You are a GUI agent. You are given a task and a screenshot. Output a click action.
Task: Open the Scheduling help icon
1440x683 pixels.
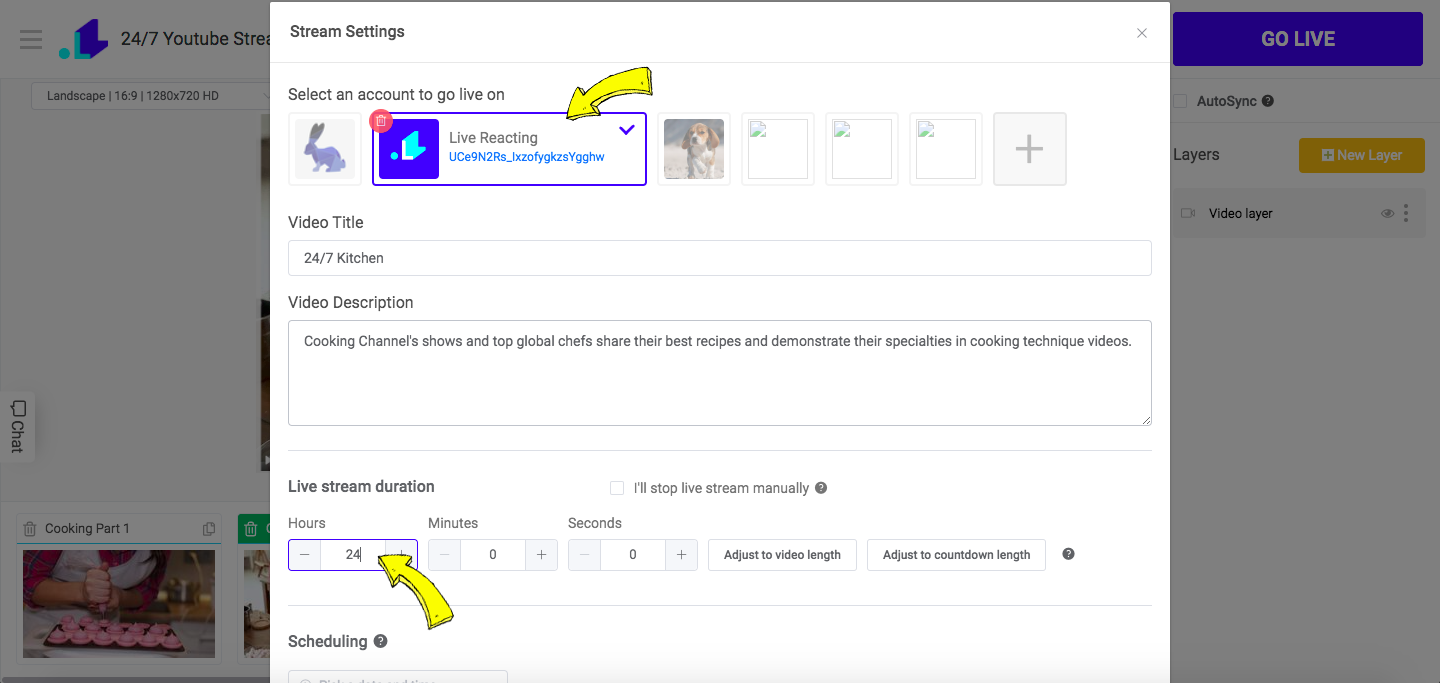[x=380, y=641]
